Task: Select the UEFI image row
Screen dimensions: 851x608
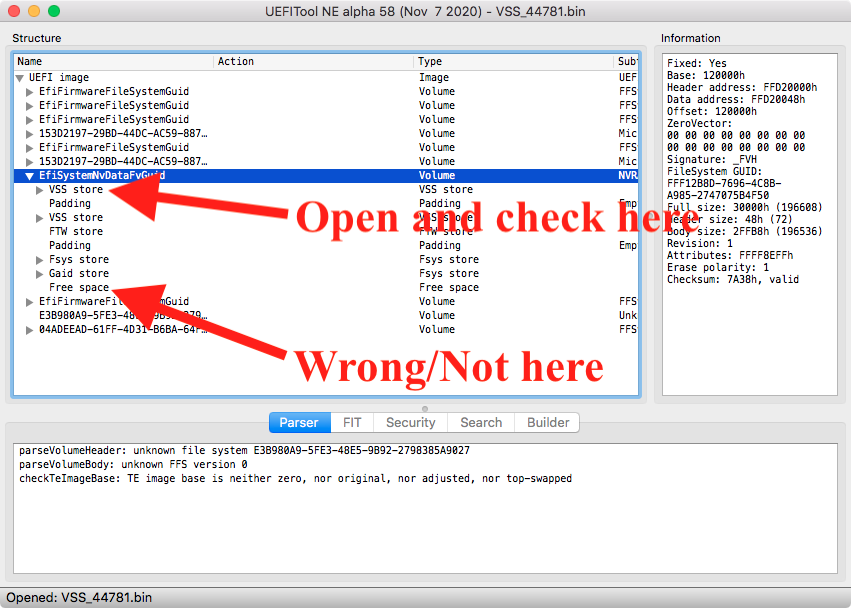Action: point(327,78)
